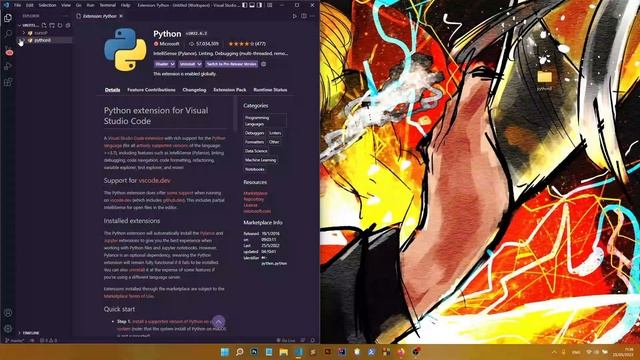
Task: Open the Selection menu
Action: pos(47,5)
